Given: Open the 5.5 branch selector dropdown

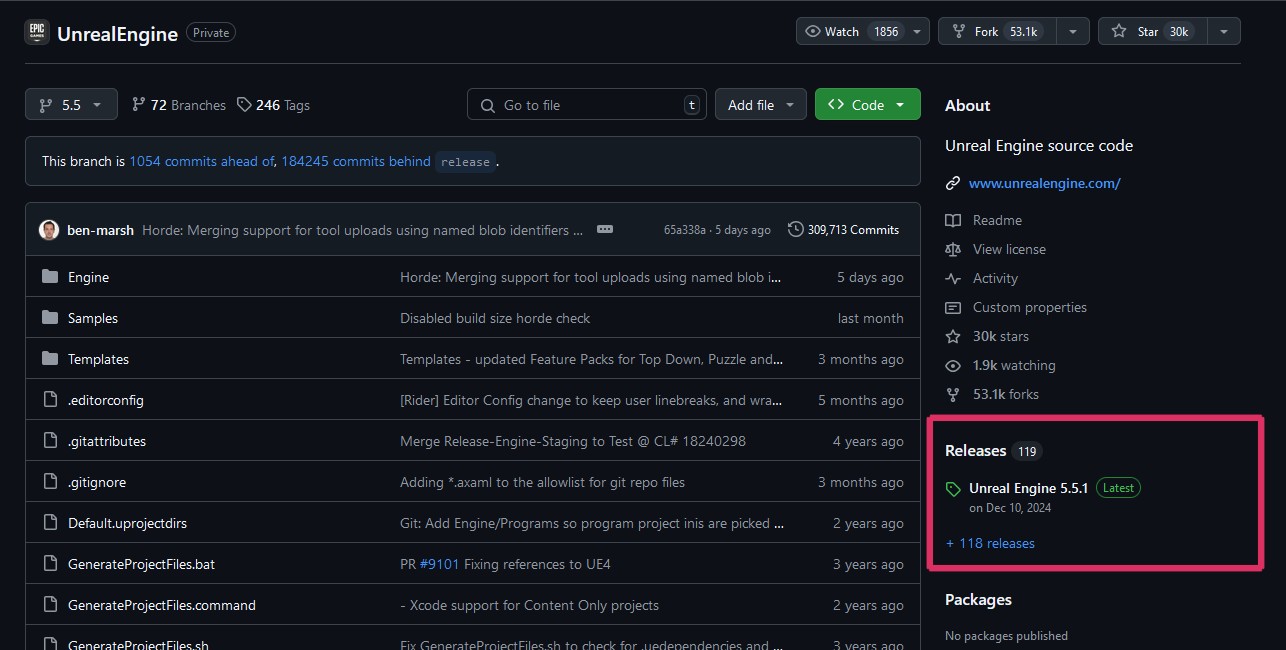Looking at the screenshot, I should [71, 105].
